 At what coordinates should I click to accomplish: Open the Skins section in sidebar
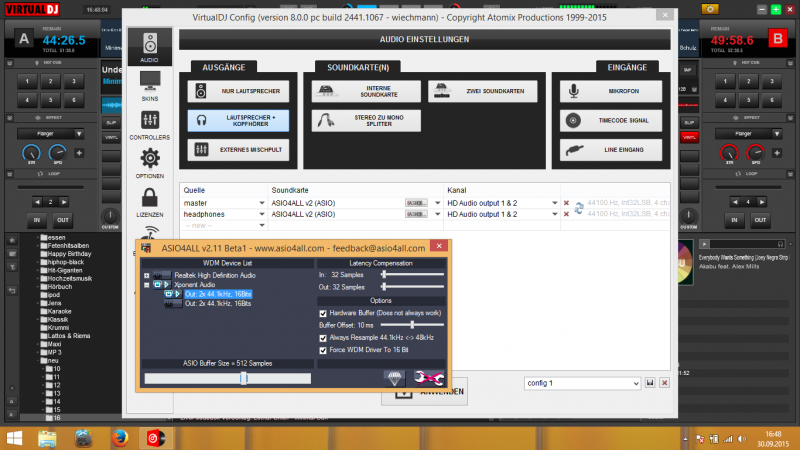pos(149,86)
